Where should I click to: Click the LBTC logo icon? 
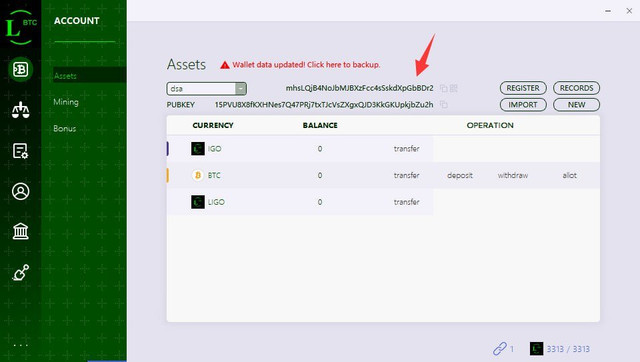point(20,27)
